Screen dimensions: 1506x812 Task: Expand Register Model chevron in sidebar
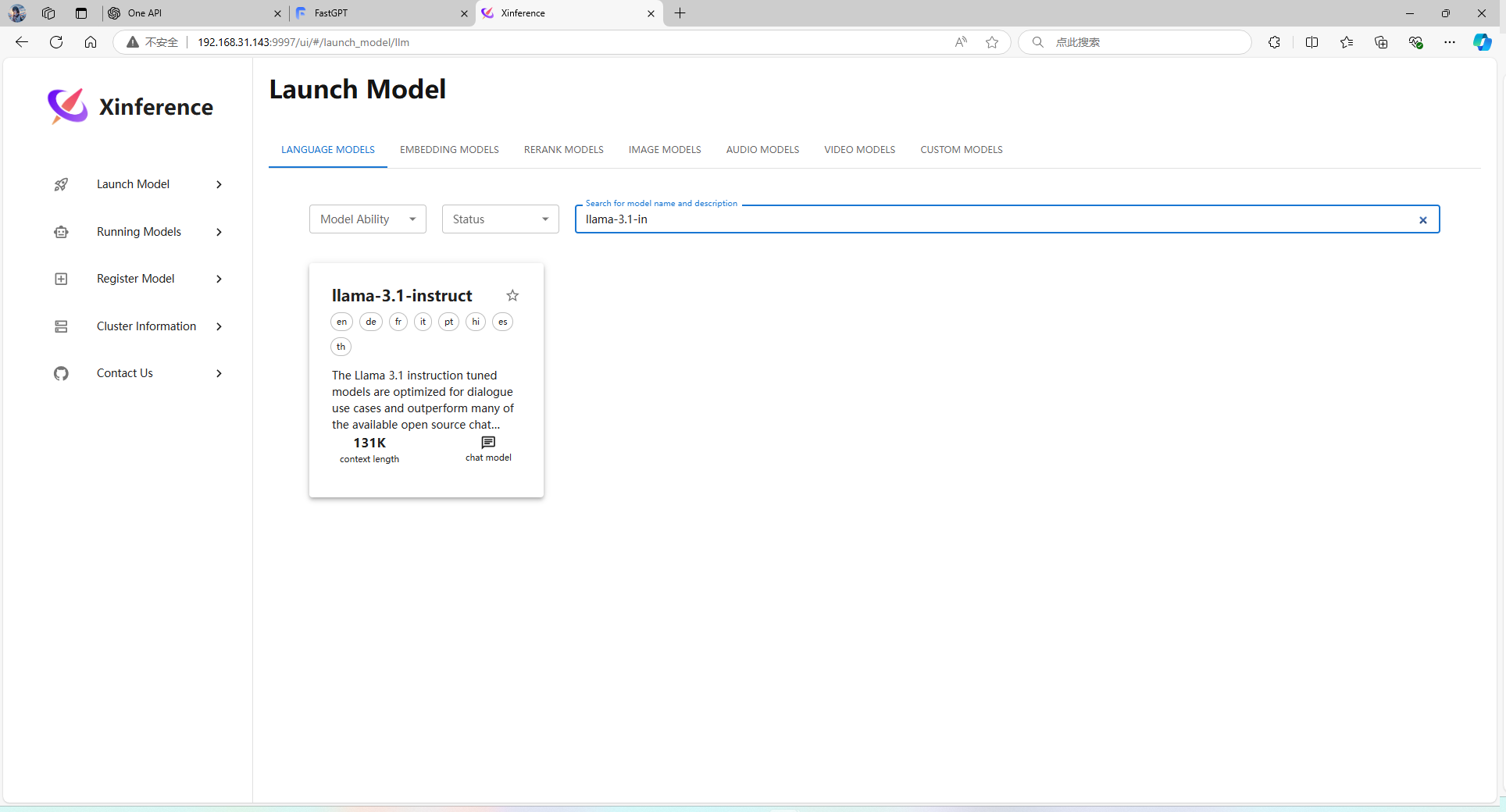click(219, 279)
